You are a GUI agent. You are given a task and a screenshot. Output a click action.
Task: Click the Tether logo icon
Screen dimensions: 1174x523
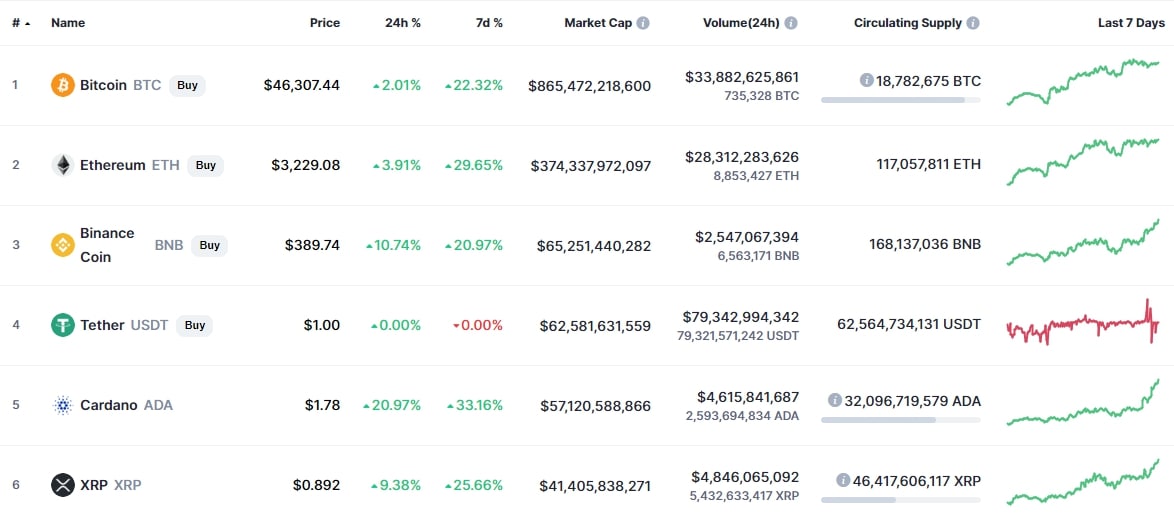click(63, 325)
